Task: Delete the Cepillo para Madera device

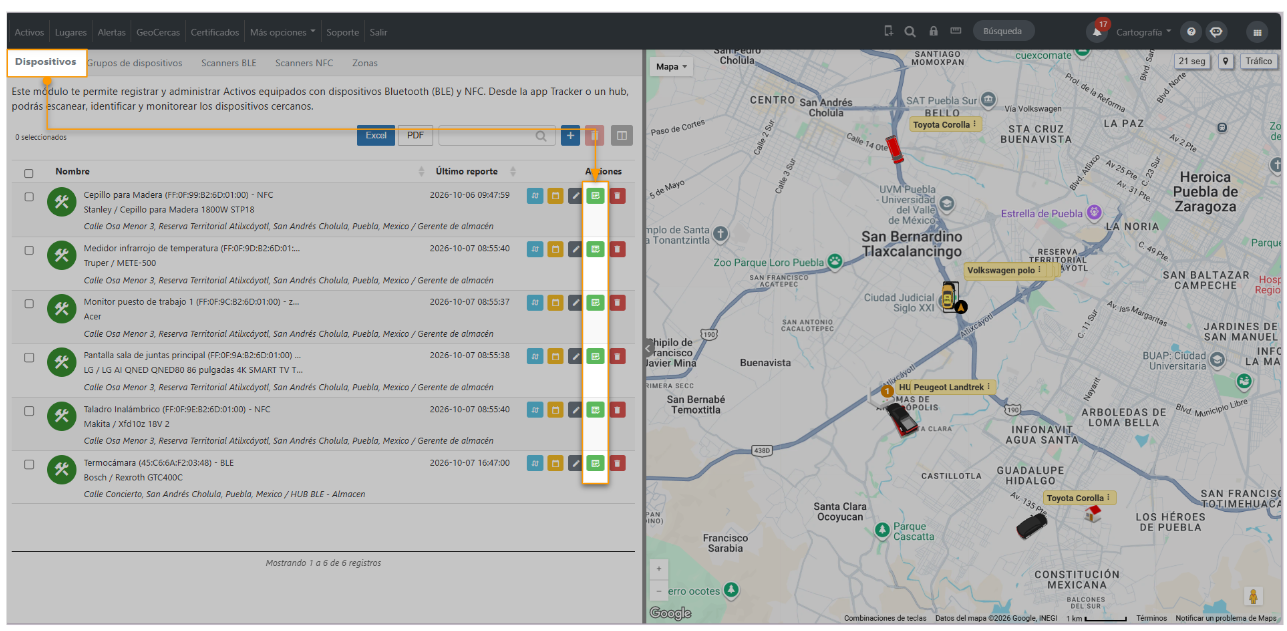Action: (617, 195)
